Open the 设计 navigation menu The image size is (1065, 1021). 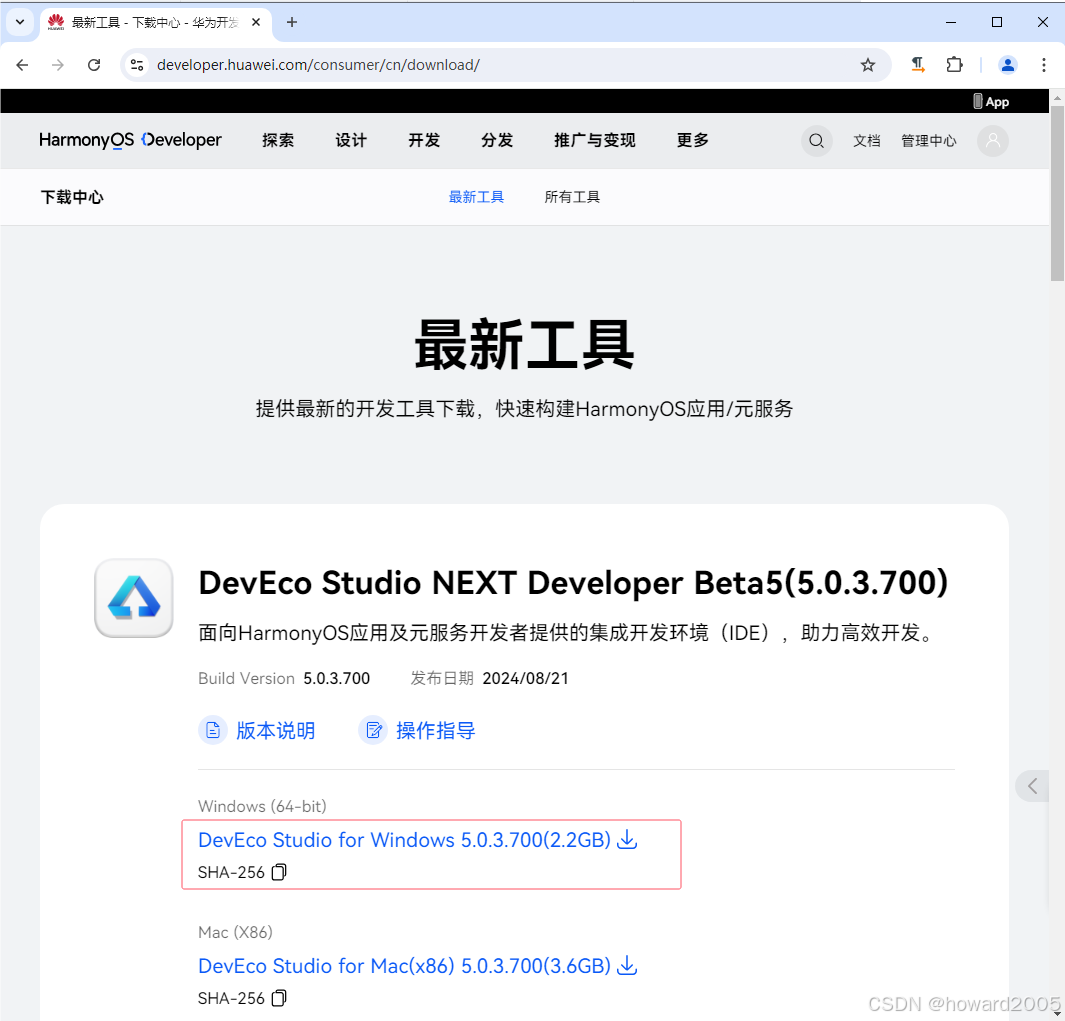pyautogui.click(x=351, y=140)
